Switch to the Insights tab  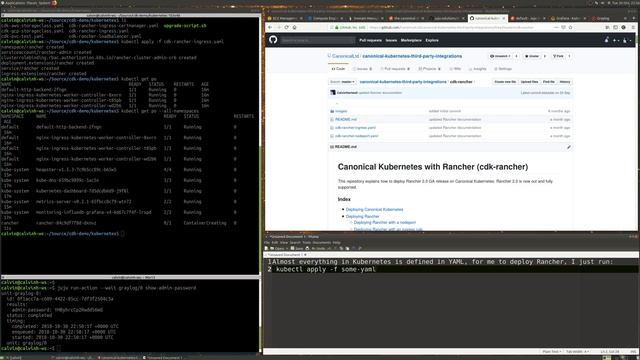(478, 69)
